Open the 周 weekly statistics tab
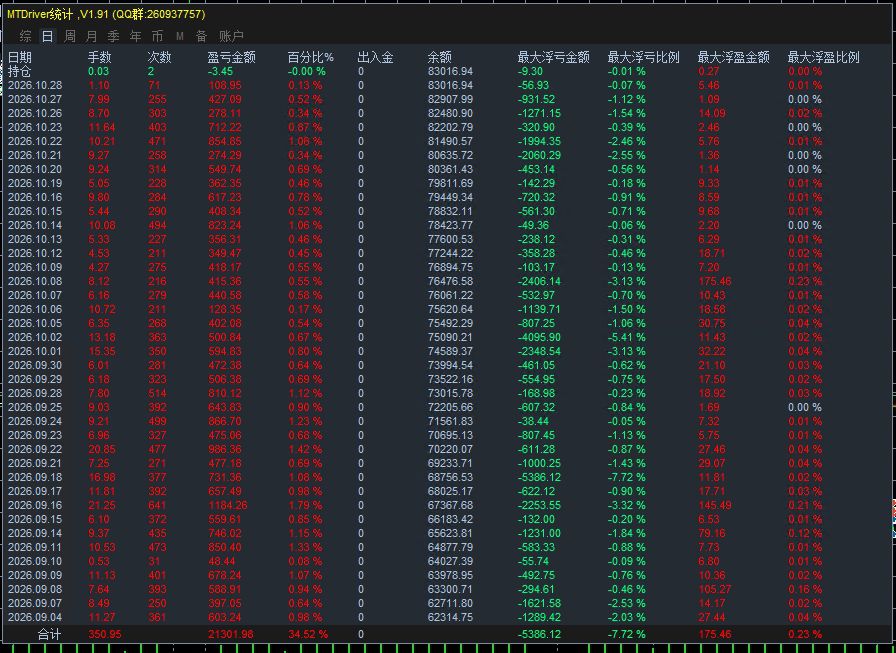 [70, 37]
